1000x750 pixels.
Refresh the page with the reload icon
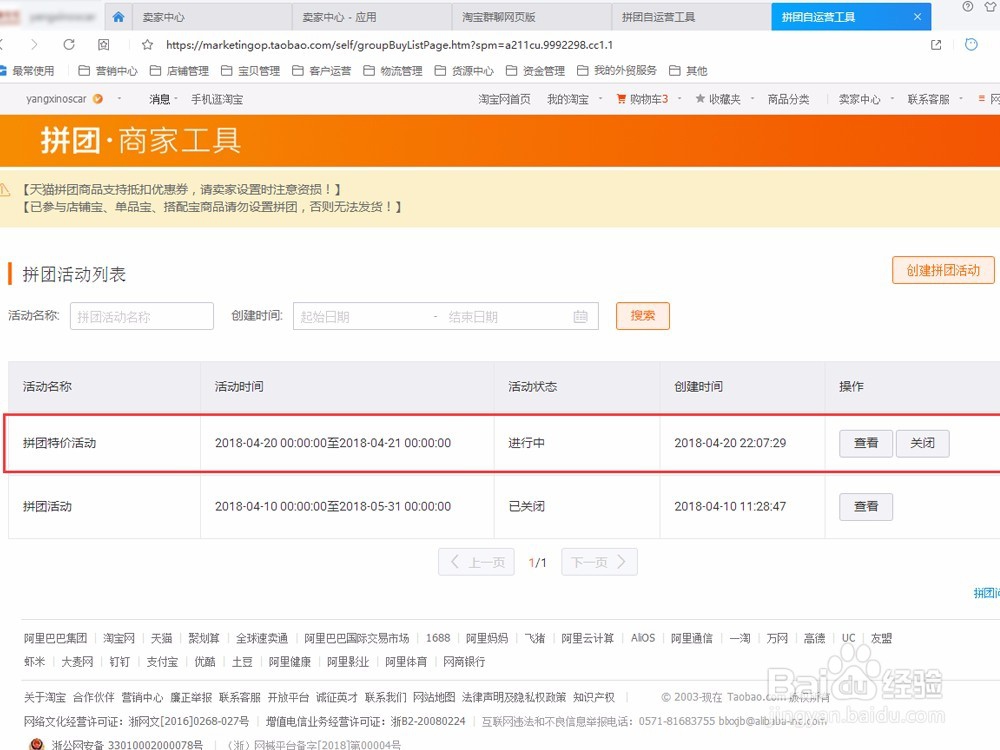(68, 44)
